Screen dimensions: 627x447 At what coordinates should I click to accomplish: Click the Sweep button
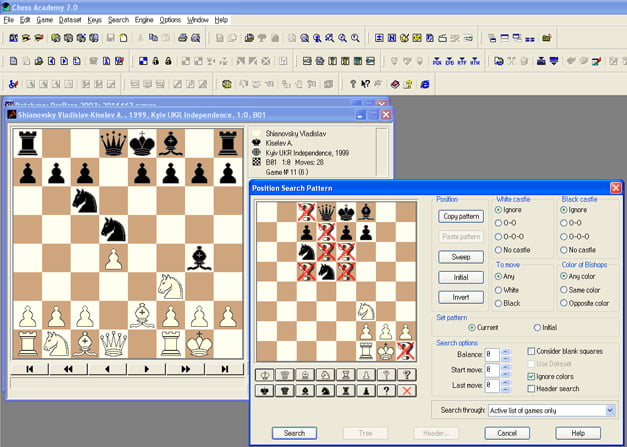[x=461, y=257]
